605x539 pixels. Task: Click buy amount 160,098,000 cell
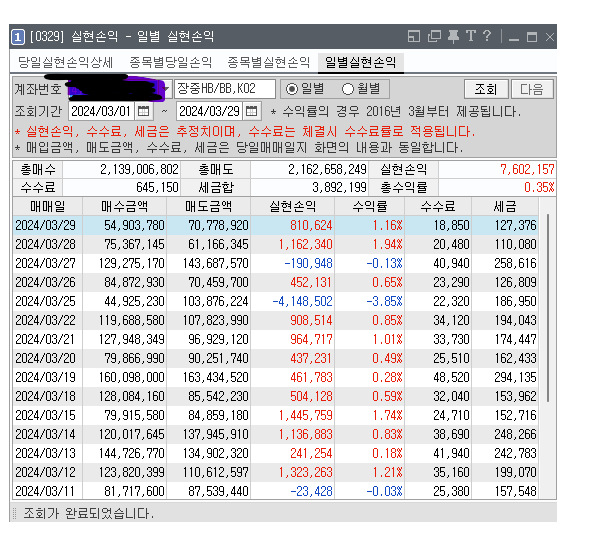pos(132,377)
